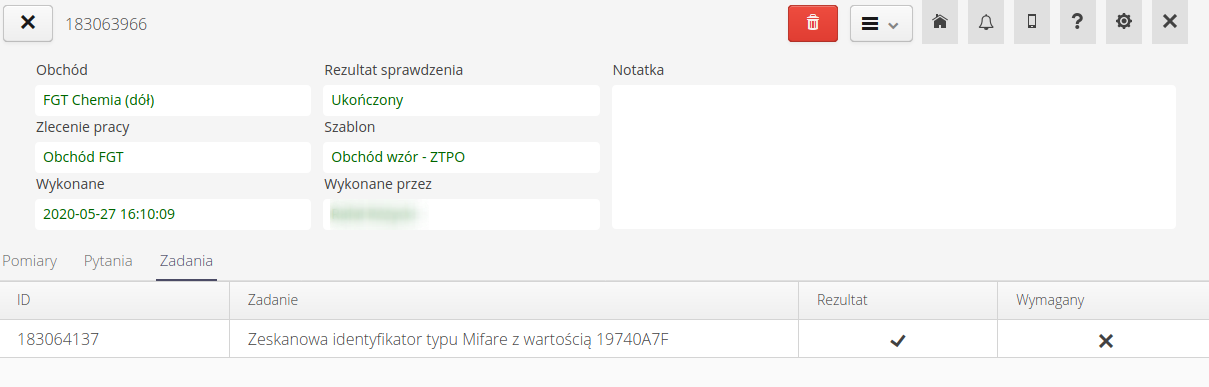This screenshot has height=387, width=1209.
Task: Go to the home icon
Action: point(939,22)
